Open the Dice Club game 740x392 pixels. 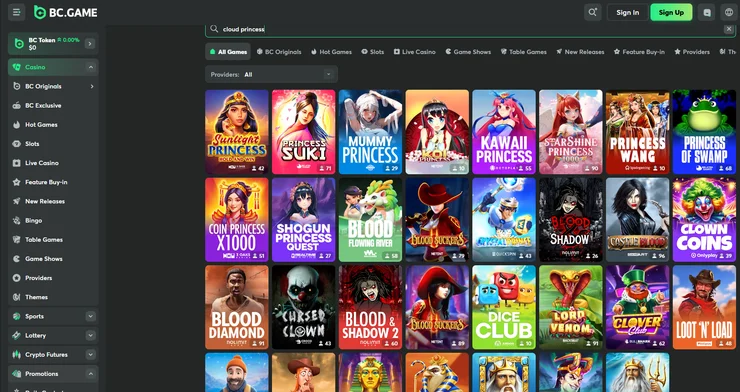504,307
